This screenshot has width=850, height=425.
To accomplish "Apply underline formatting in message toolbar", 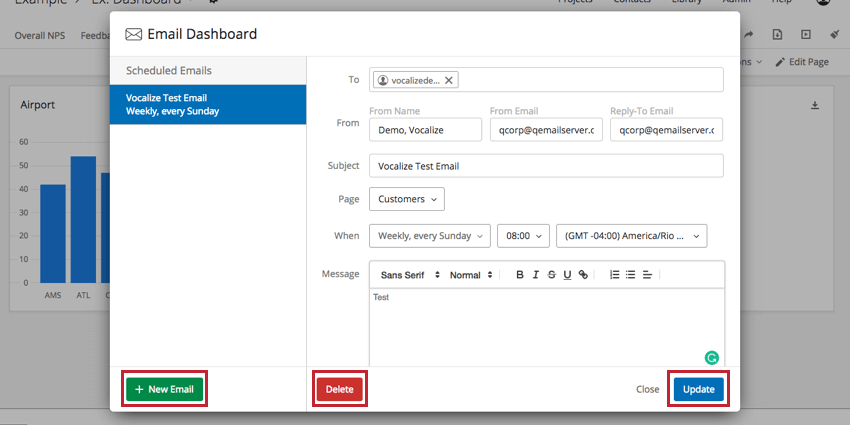I will (567, 275).
